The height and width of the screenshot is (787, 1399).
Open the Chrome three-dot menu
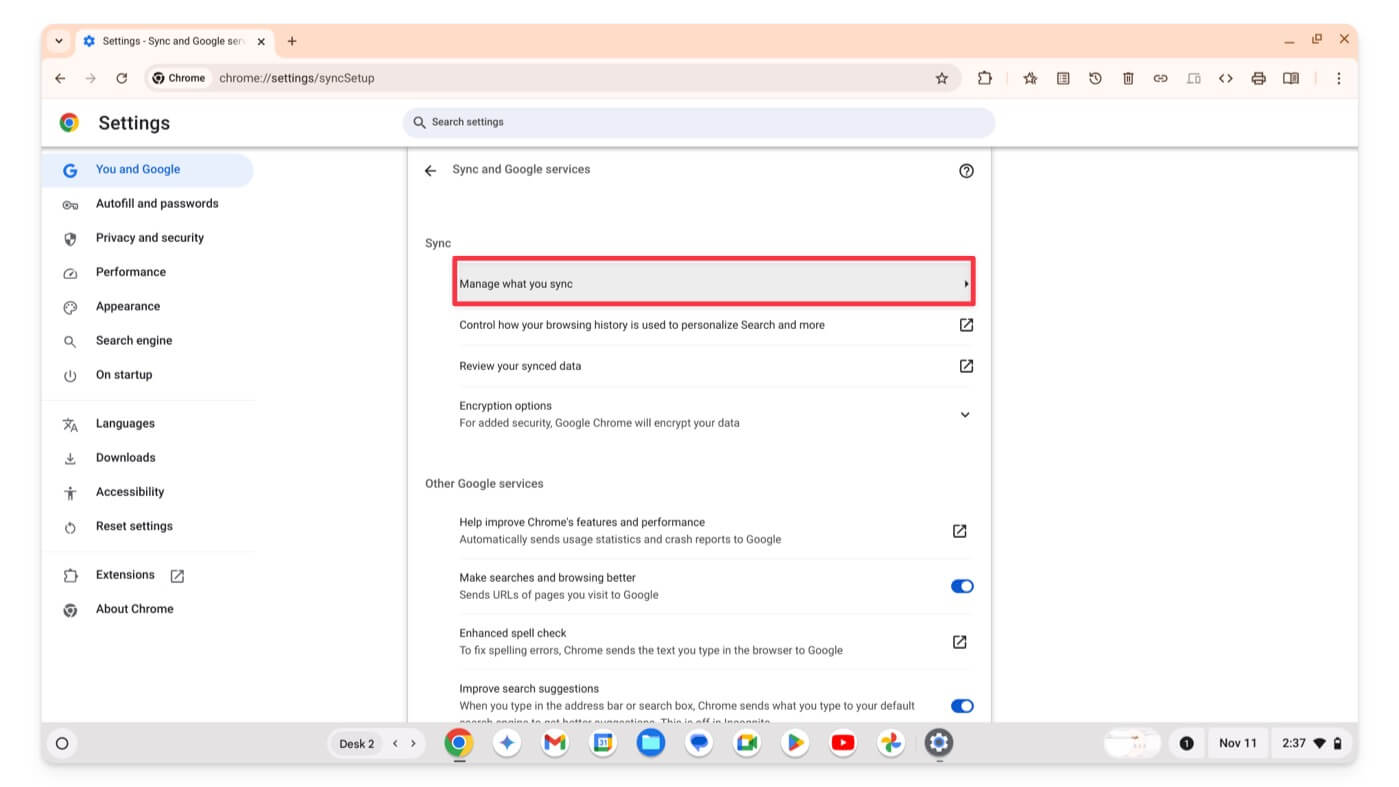1338,78
